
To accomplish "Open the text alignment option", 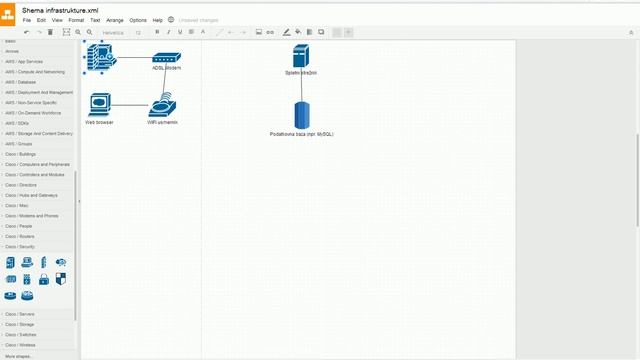I will click(x=191, y=32).
